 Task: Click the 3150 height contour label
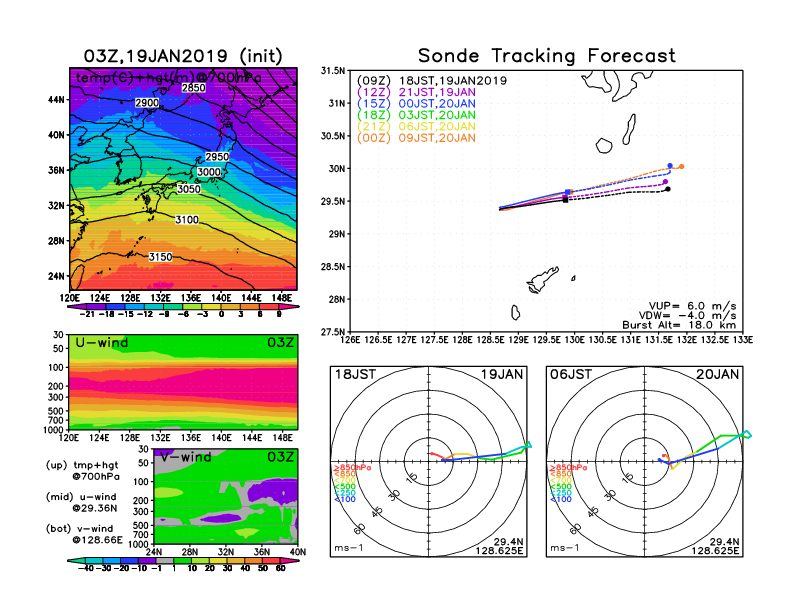(x=161, y=257)
